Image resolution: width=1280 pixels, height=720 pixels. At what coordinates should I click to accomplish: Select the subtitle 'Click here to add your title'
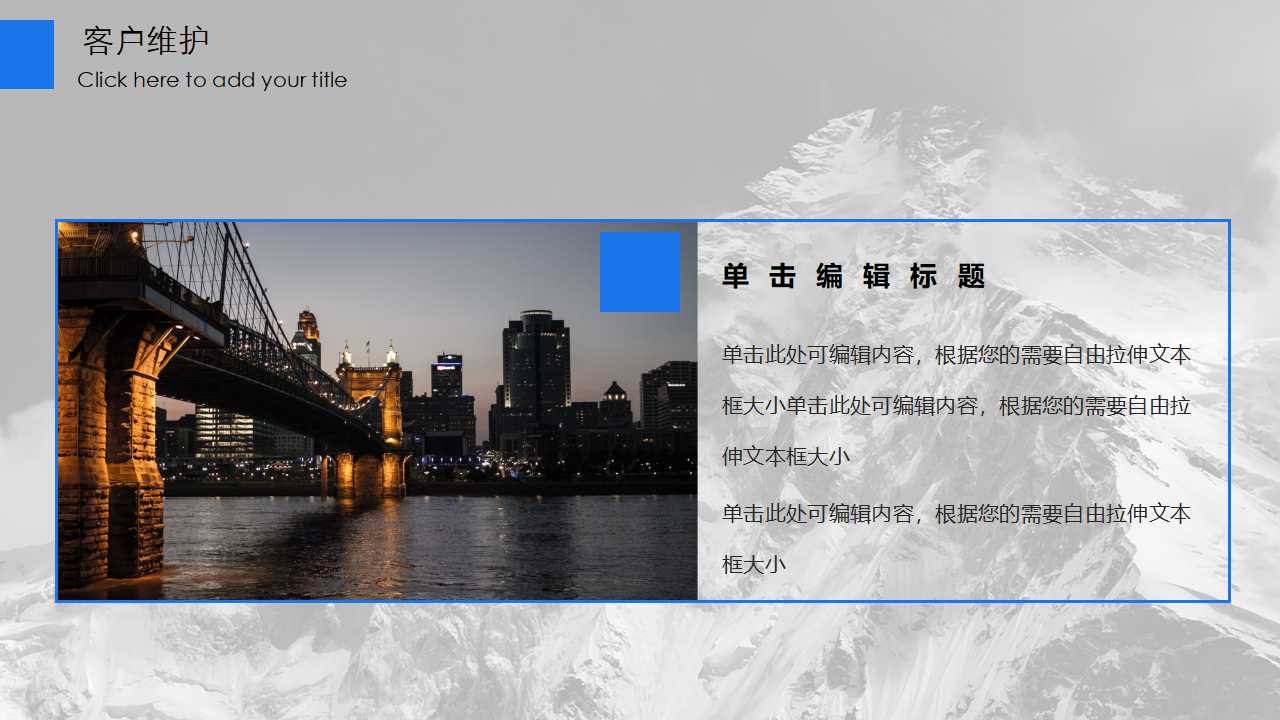213,80
